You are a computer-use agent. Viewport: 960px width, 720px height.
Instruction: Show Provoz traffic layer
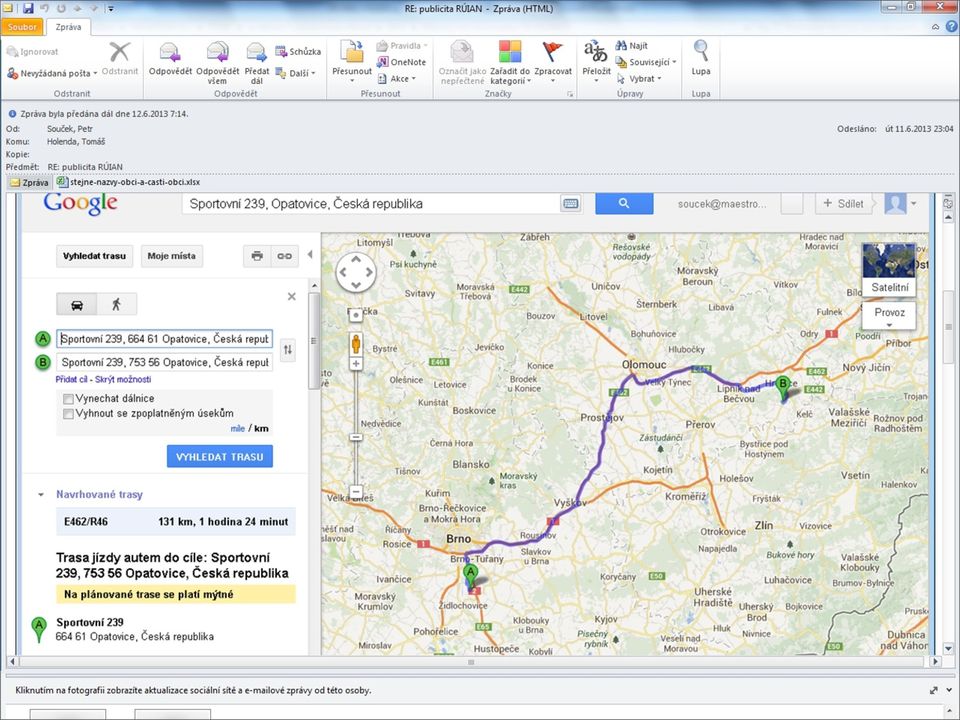889,315
